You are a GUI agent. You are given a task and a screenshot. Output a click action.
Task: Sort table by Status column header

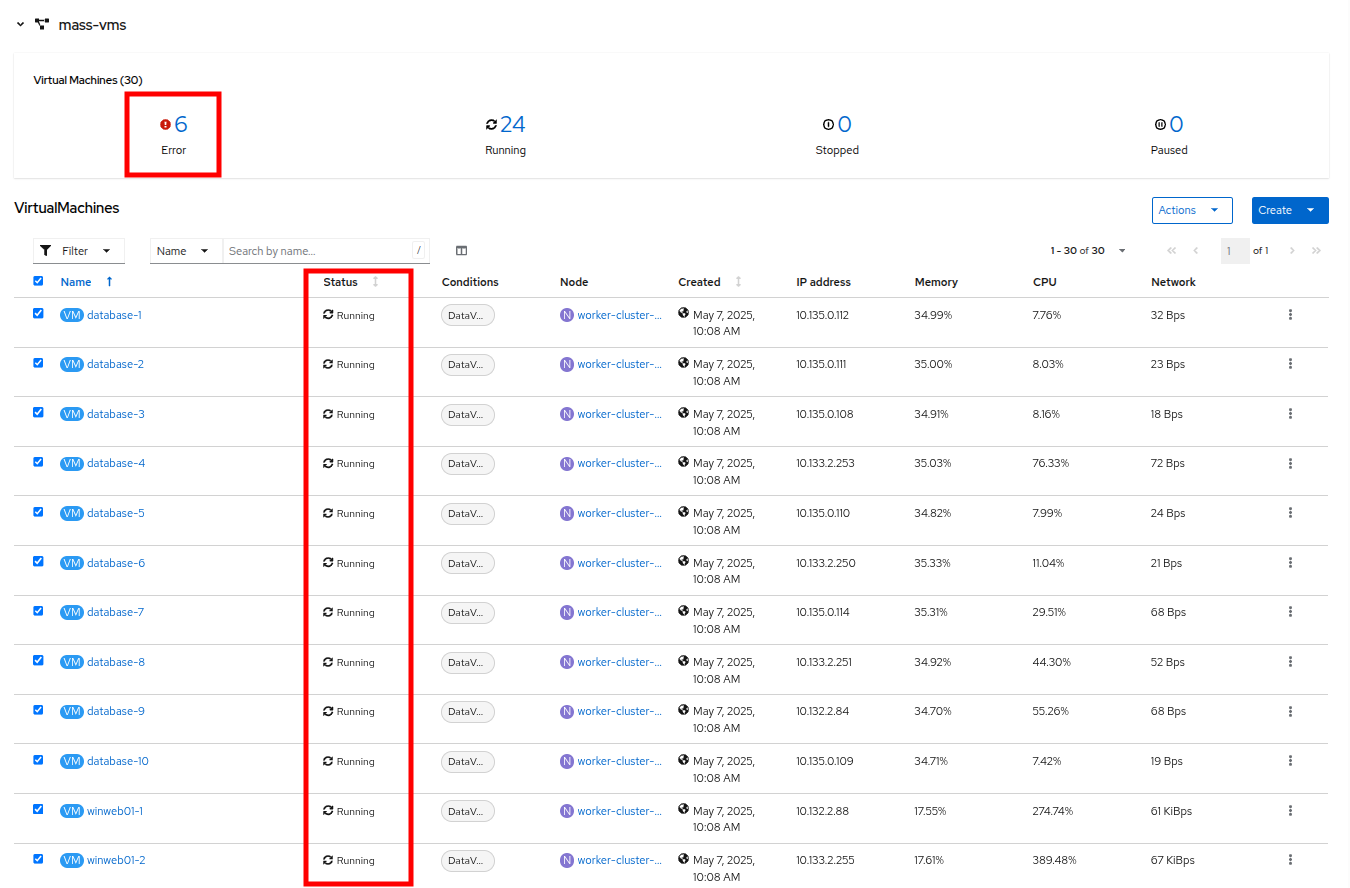[341, 282]
